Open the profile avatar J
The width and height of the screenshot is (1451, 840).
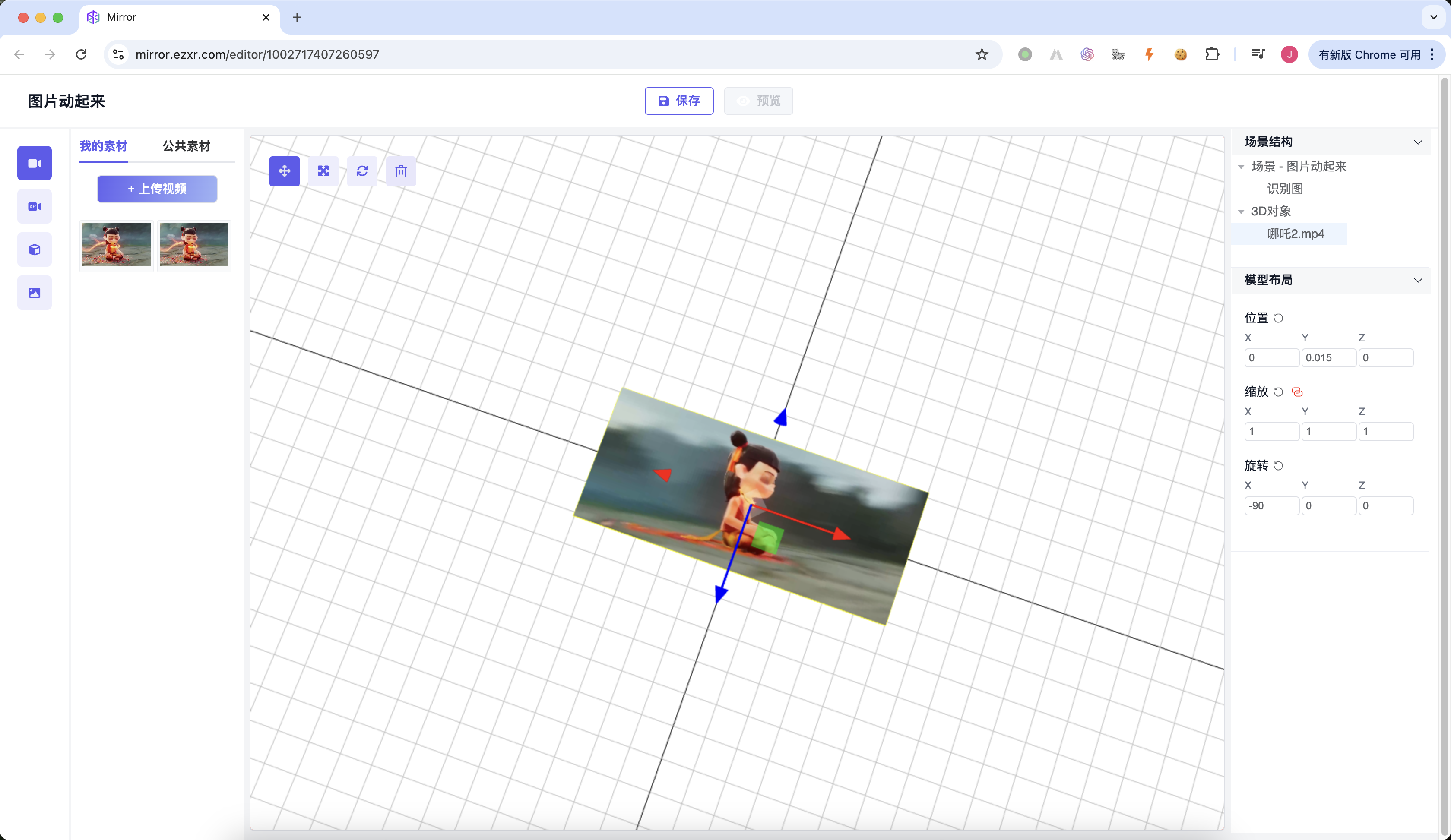(x=1289, y=55)
